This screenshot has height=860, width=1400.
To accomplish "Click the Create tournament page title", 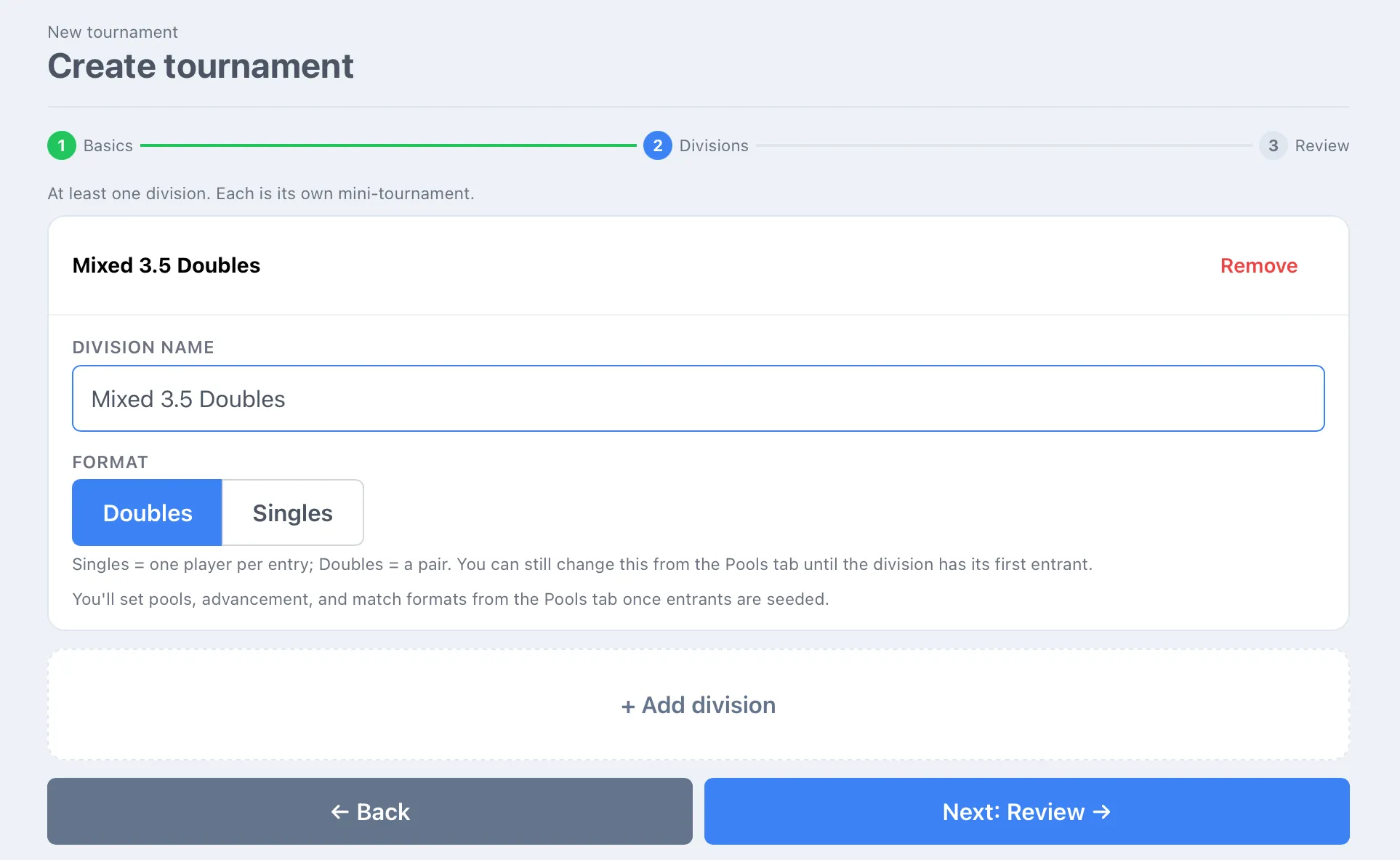I will pos(200,66).
